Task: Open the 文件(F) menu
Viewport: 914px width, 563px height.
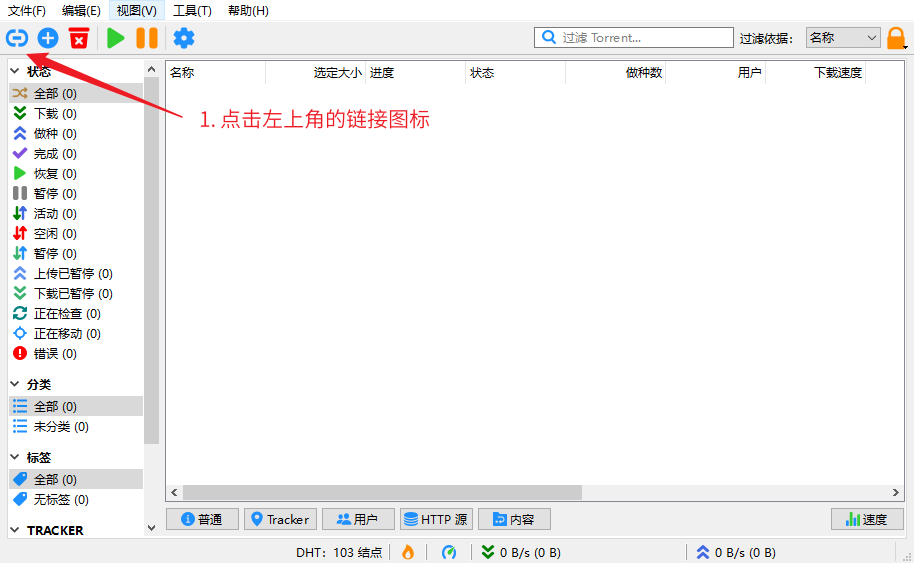Action: pyautogui.click(x=27, y=10)
